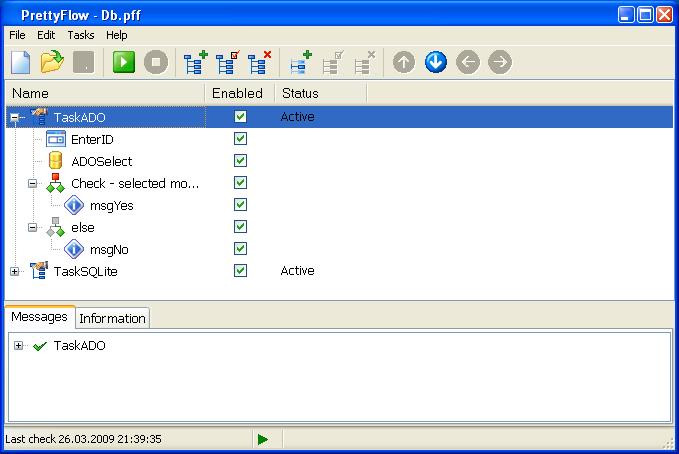679x454 pixels.
Task: Expand TaskADO in the Messages panel
Action: [x=18, y=346]
